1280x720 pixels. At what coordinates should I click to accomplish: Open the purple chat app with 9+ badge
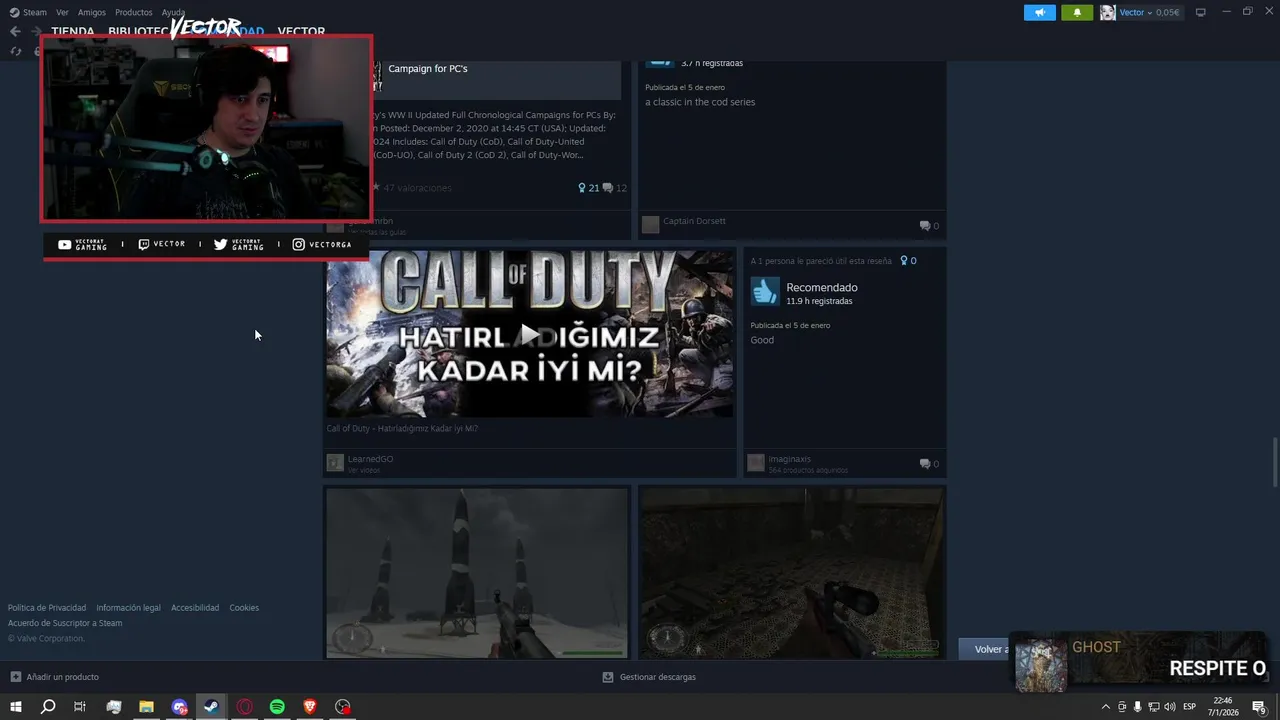(x=179, y=707)
